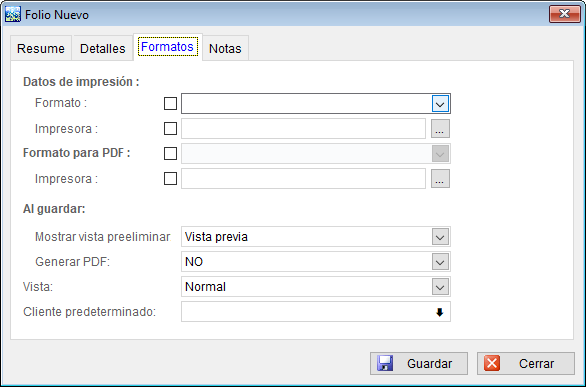This screenshot has height=387, width=586.
Task: Toggle the Formato para PDF checkbox
Action: (x=170, y=154)
